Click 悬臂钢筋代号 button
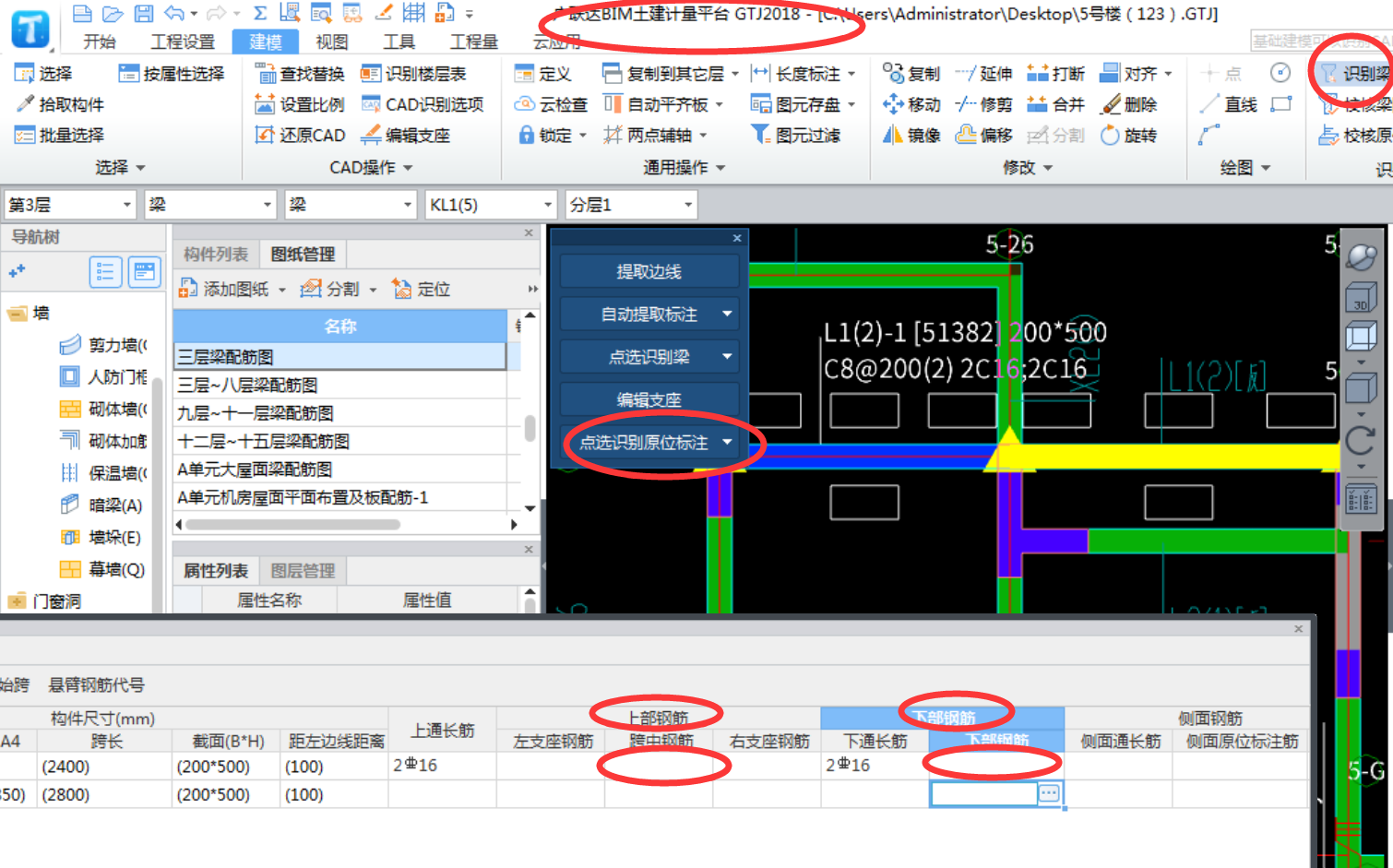The width and height of the screenshot is (1393, 868). tap(97, 685)
